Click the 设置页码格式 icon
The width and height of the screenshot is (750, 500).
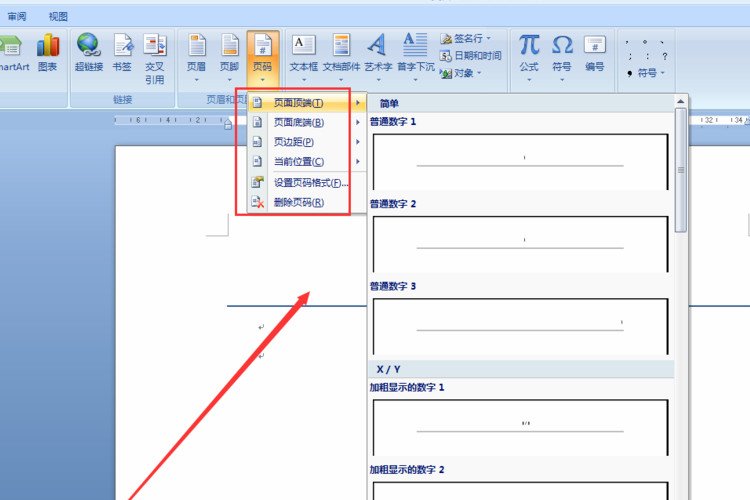[x=257, y=182]
